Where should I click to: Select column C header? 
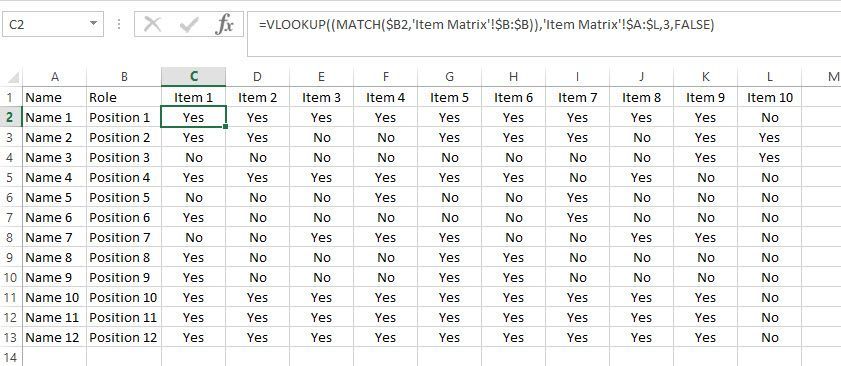click(193, 77)
